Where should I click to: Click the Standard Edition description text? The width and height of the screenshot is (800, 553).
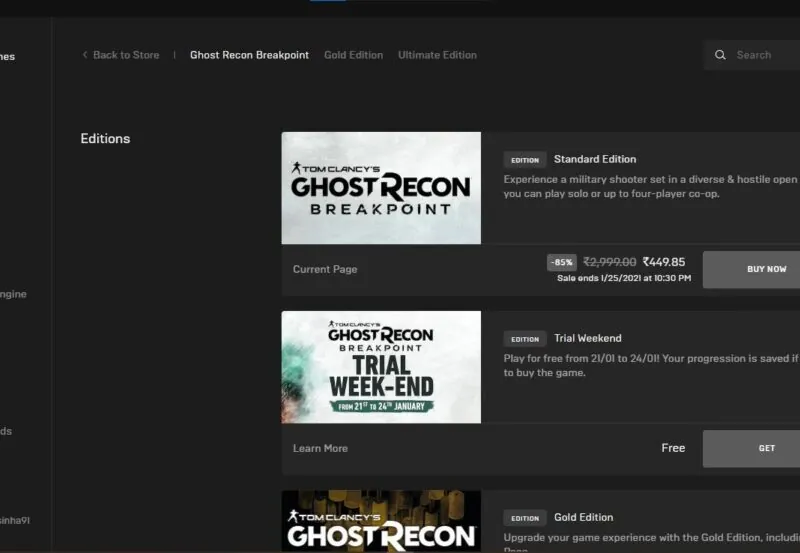pos(651,187)
